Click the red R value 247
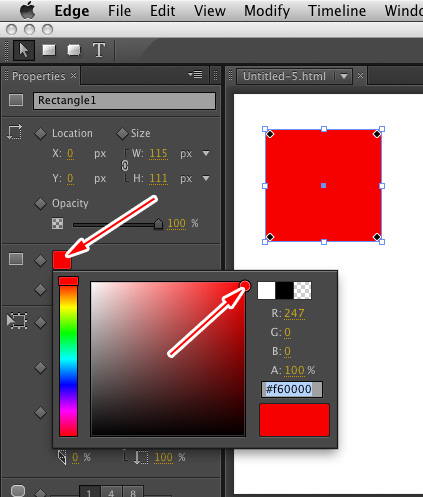 point(294,313)
